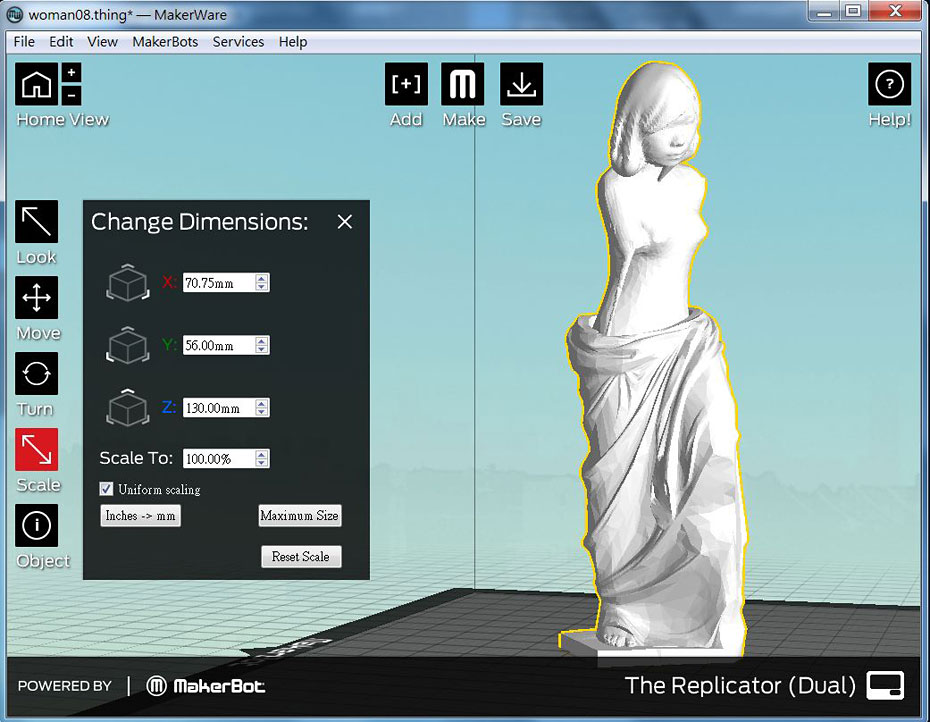Open the Services menu

[238, 42]
